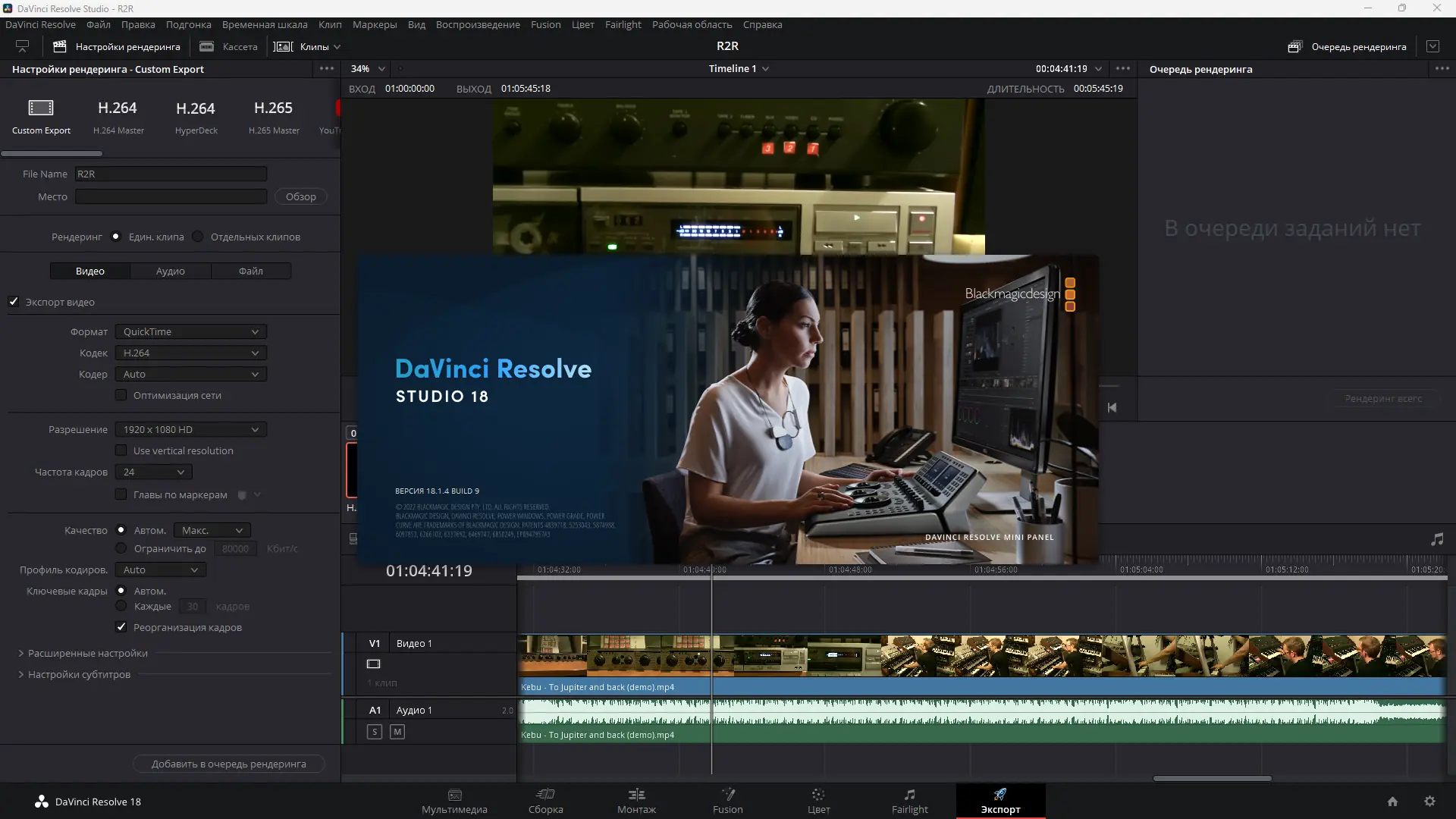Open the Цвет (Color) page
Image resolution: width=1456 pixels, height=819 pixels.
[818, 802]
